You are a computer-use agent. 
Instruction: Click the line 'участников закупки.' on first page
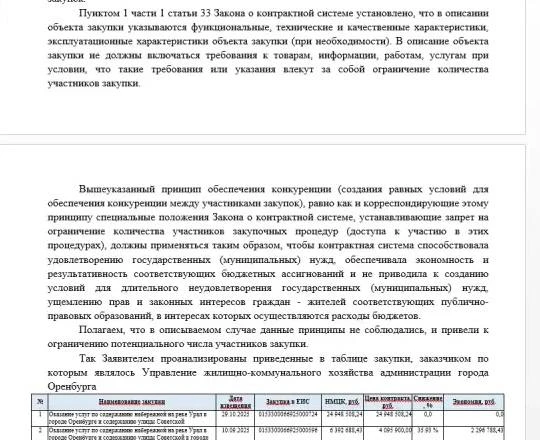94,83
